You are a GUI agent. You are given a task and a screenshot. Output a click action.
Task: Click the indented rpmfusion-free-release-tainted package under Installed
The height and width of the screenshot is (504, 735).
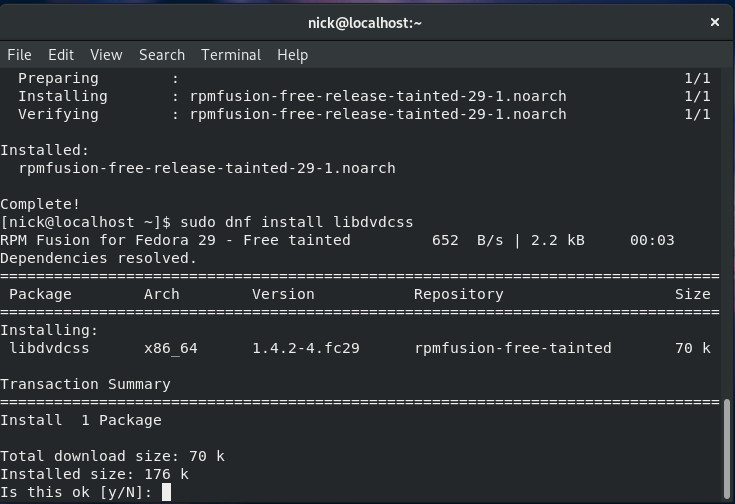click(207, 168)
